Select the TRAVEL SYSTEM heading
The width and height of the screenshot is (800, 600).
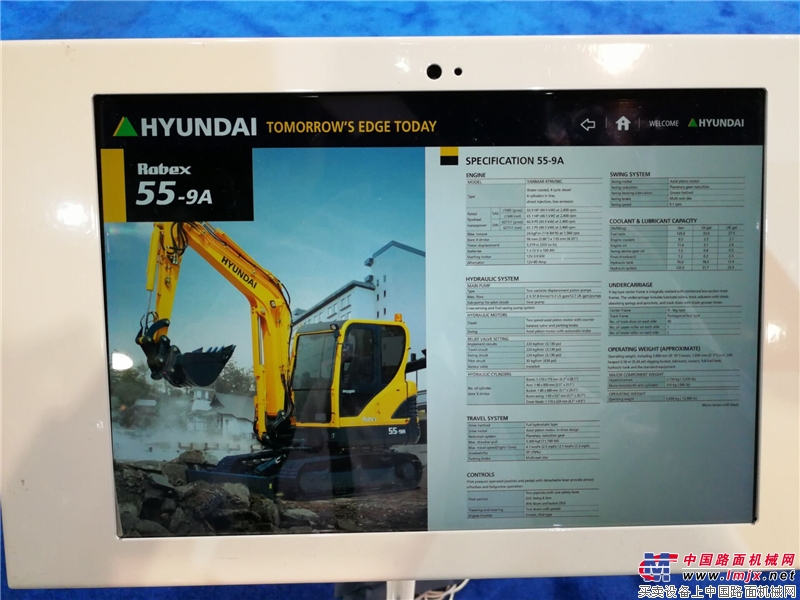487,418
